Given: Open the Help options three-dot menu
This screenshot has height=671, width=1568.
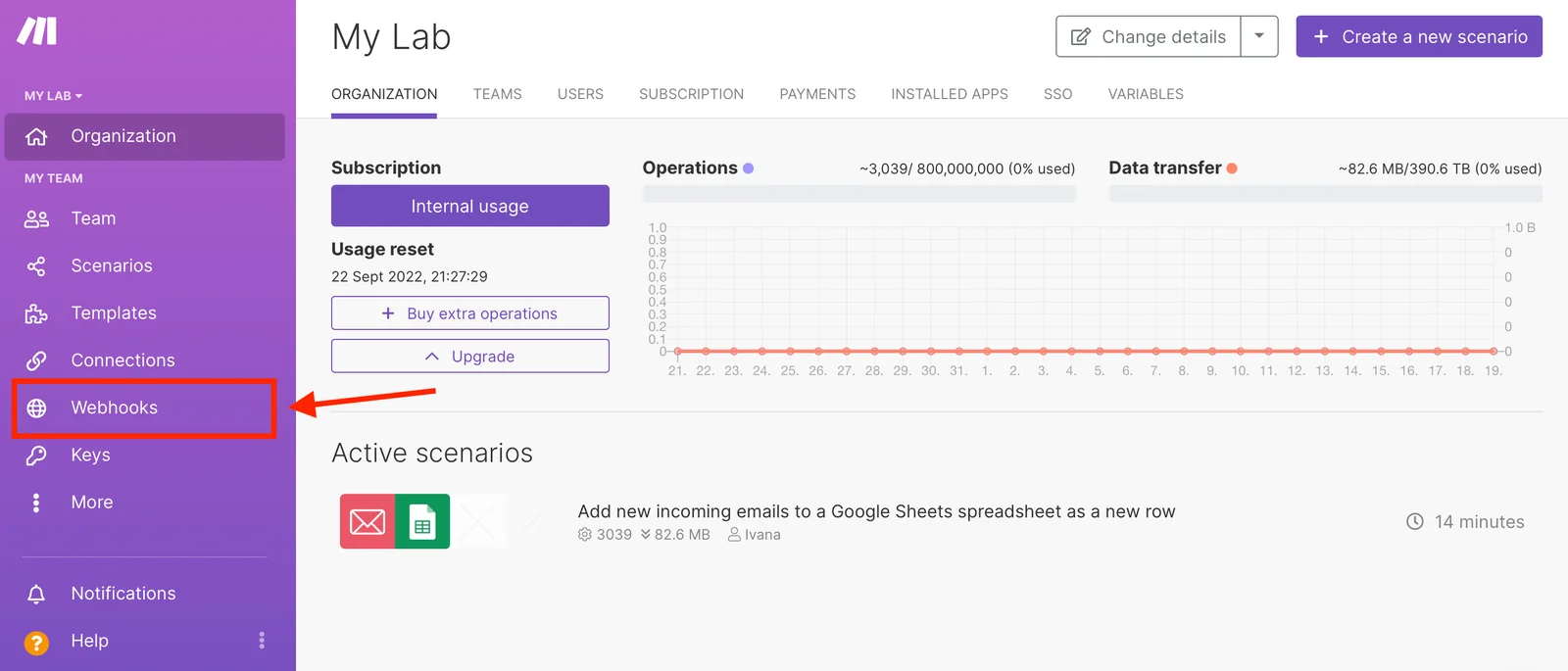Looking at the screenshot, I should (x=262, y=641).
